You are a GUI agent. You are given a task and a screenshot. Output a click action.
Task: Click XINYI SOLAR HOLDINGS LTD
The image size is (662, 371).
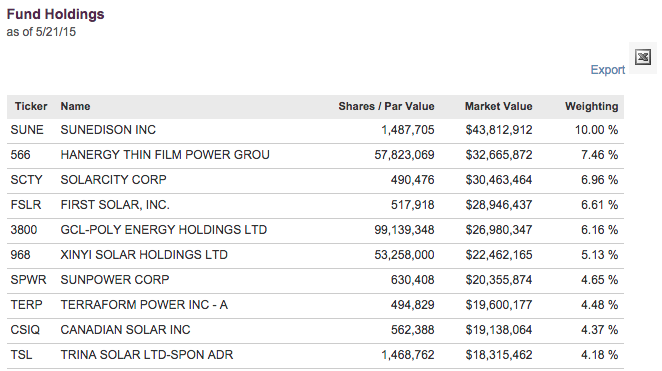point(144,255)
